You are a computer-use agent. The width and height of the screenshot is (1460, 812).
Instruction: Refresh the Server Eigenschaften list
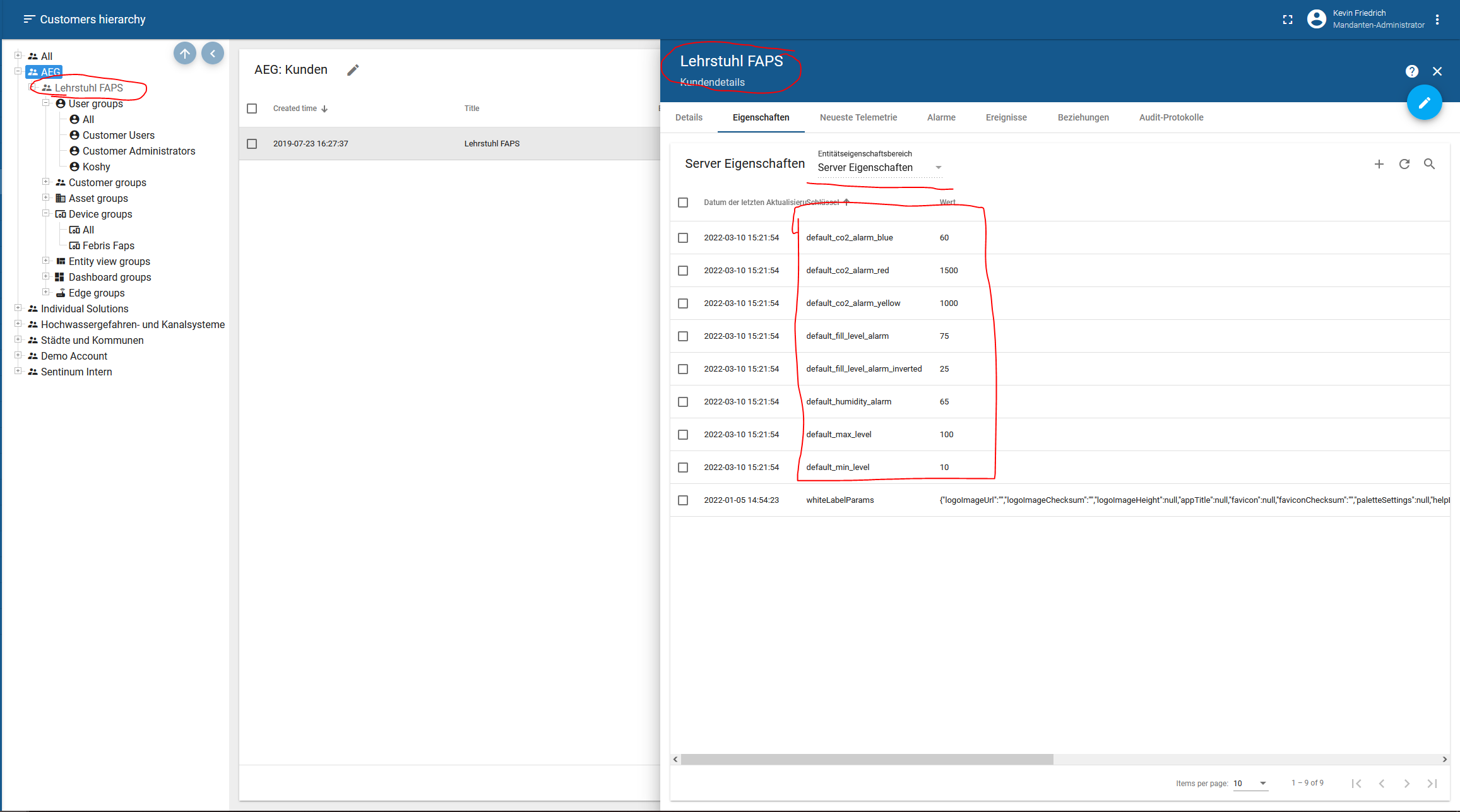[1404, 164]
